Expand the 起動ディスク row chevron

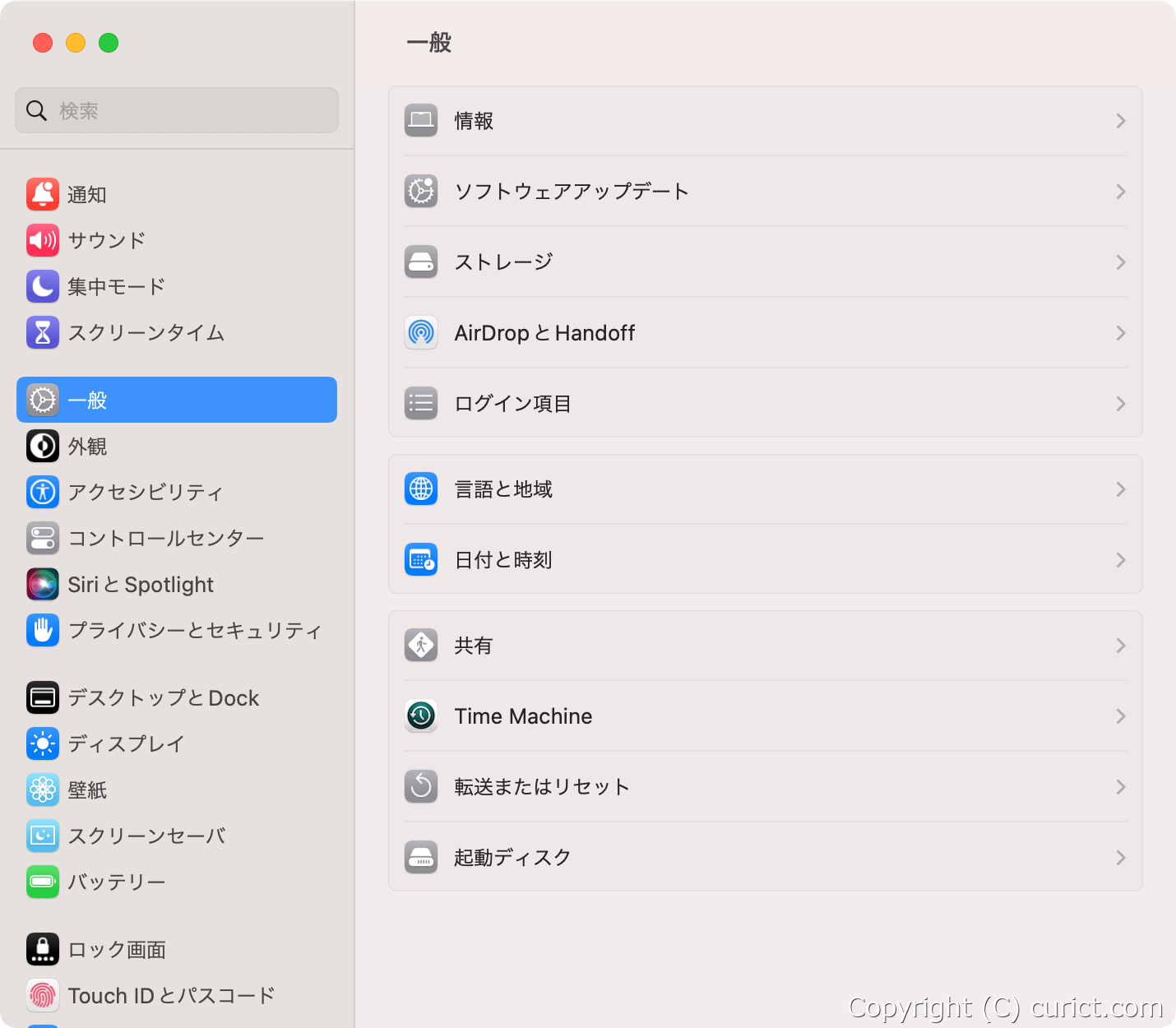click(1120, 858)
